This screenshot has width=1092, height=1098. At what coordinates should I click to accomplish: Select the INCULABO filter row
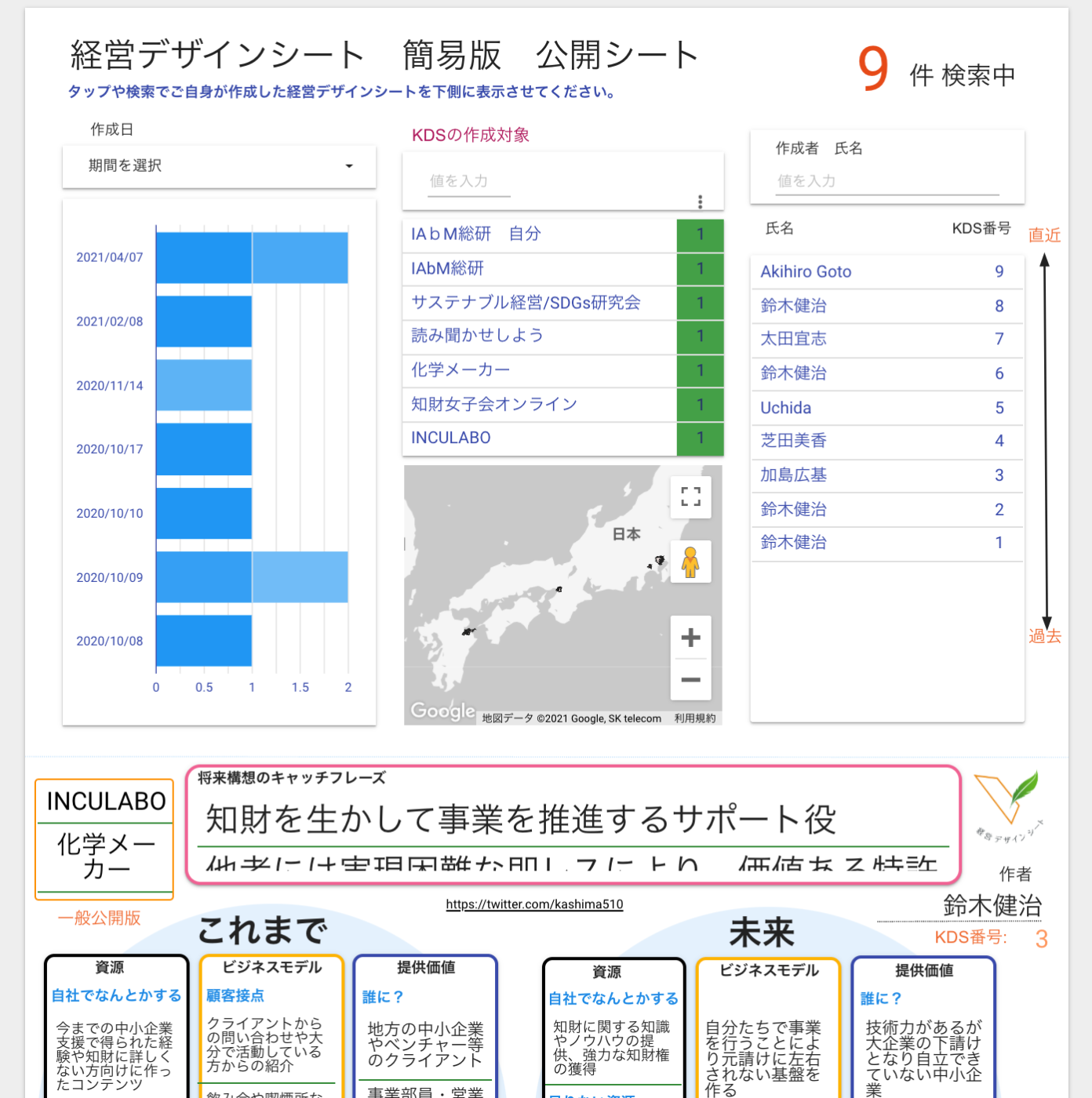(562, 438)
